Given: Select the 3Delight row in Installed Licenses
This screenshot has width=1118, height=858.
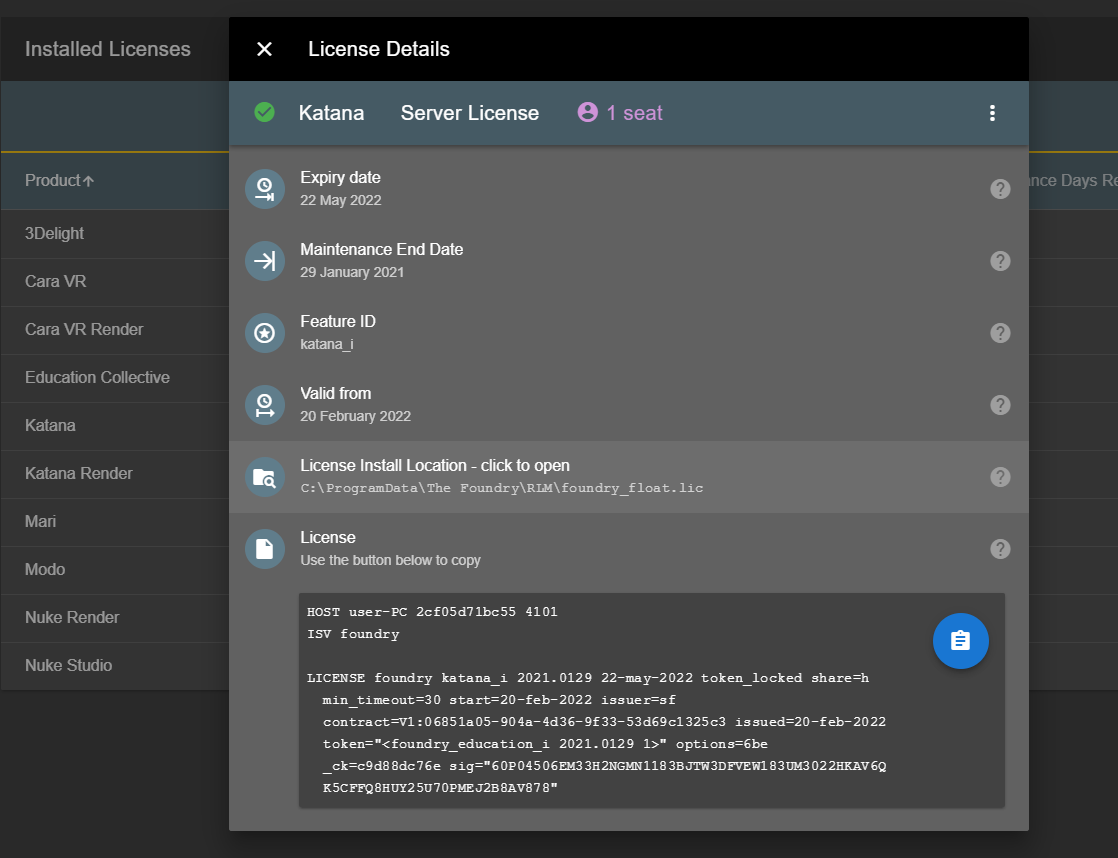Looking at the screenshot, I should tap(115, 234).
